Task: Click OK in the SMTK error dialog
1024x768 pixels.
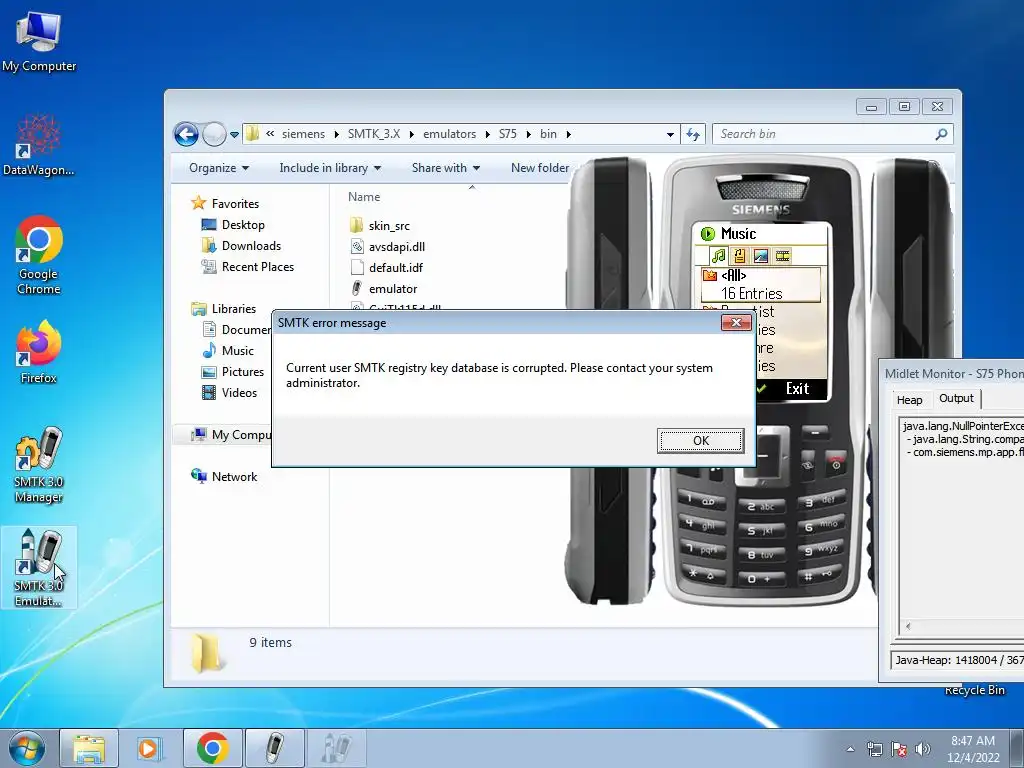Action: coord(701,441)
